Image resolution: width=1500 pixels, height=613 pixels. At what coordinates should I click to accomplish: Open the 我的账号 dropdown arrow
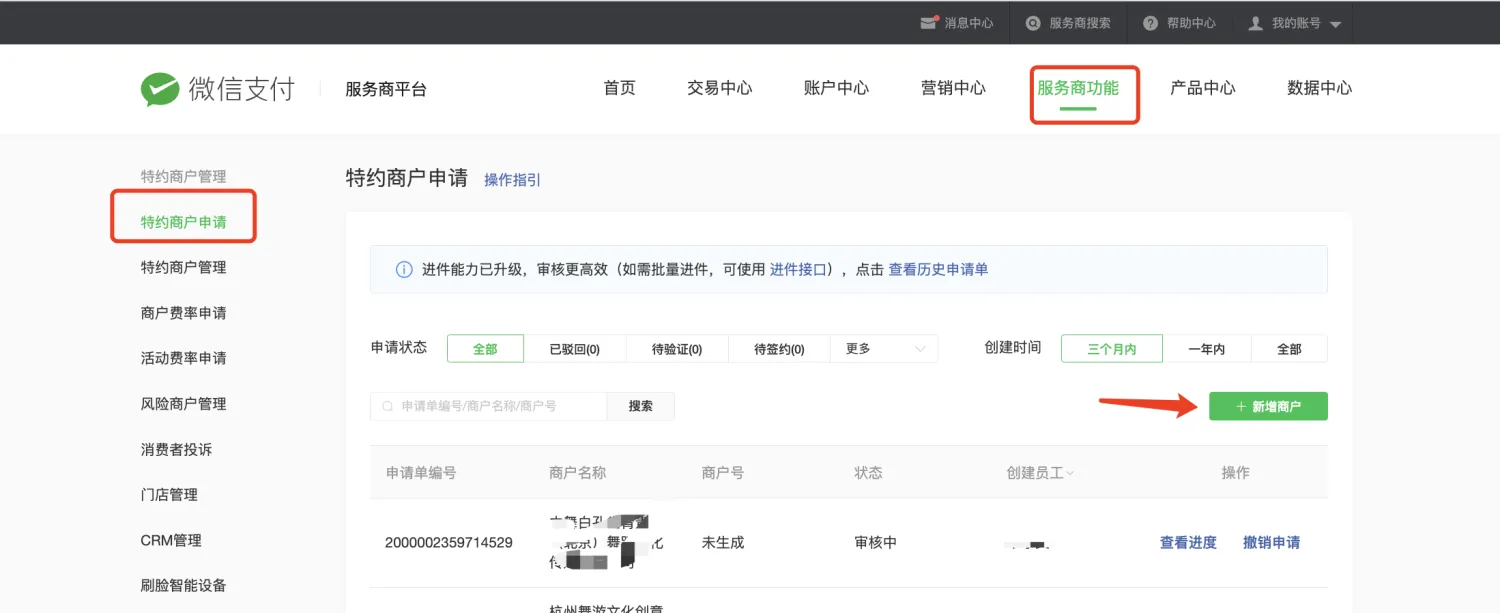pyautogui.click(x=1336, y=24)
